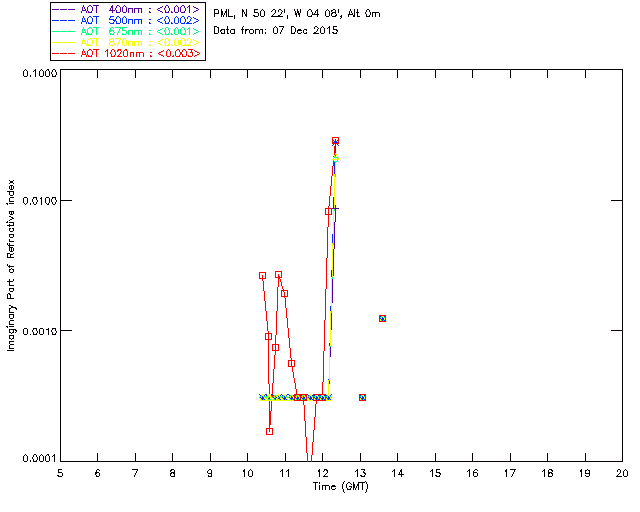640x512 pixels.
Task: Click the y-axis label 0.0001
Action: tap(40, 459)
